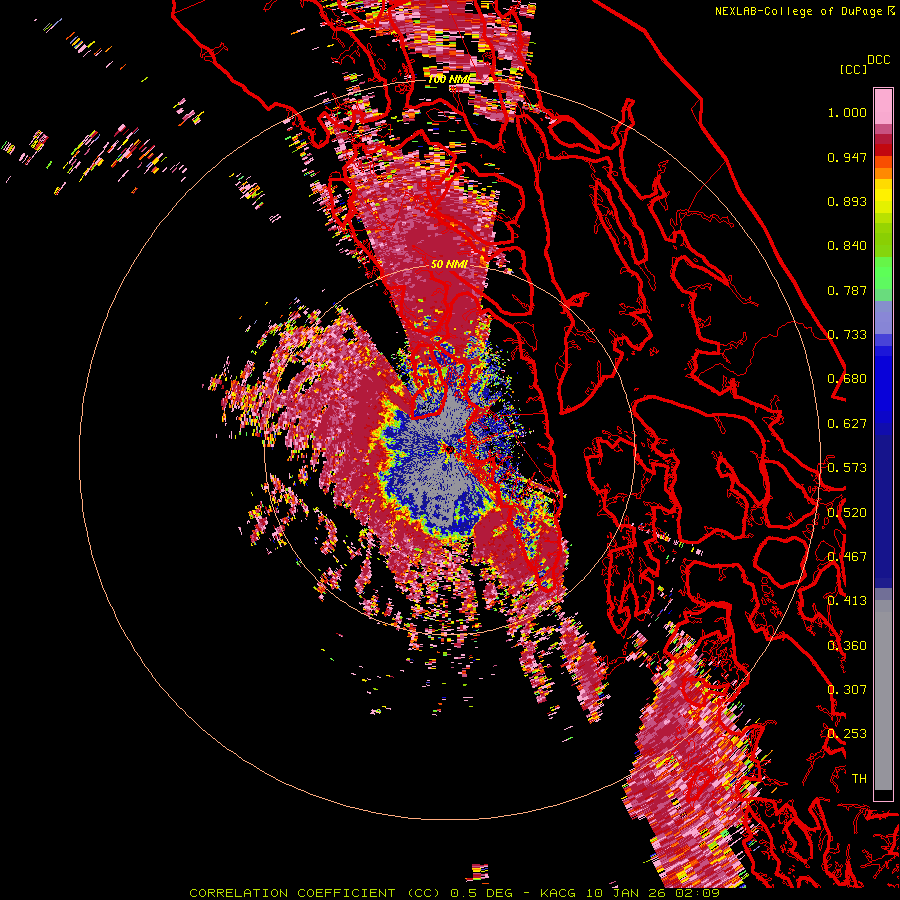Click the Correlation Coefficient caption at the bottom

click(454, 893)
